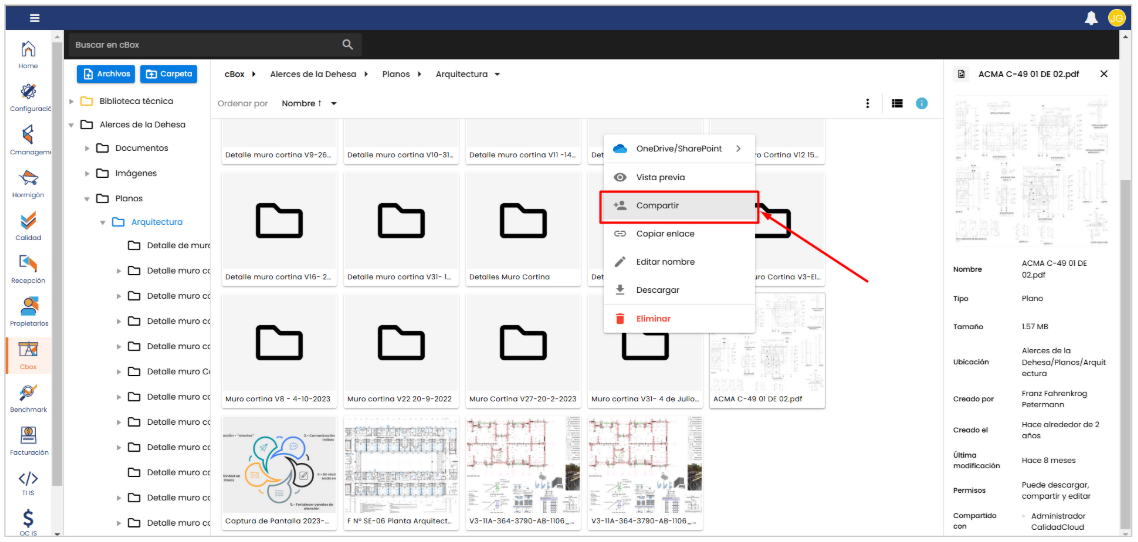
Task: Click the Archivos upload button
Action: pyautogui.click(x=106, y=74)
